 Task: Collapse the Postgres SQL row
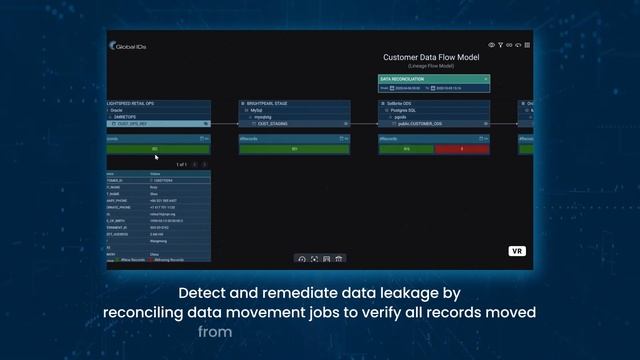click(387, 110)
